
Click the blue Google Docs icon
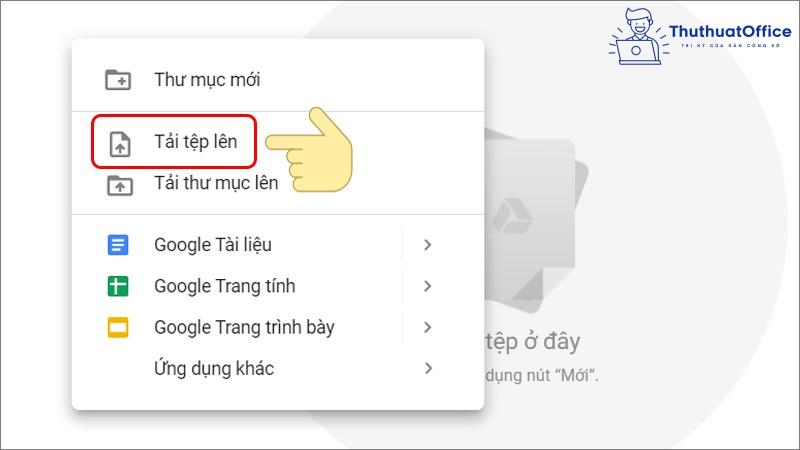tap(118, 245)
